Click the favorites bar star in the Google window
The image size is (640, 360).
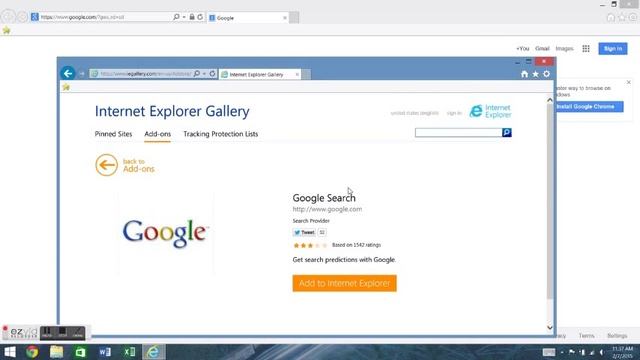[x=7, y=30]
